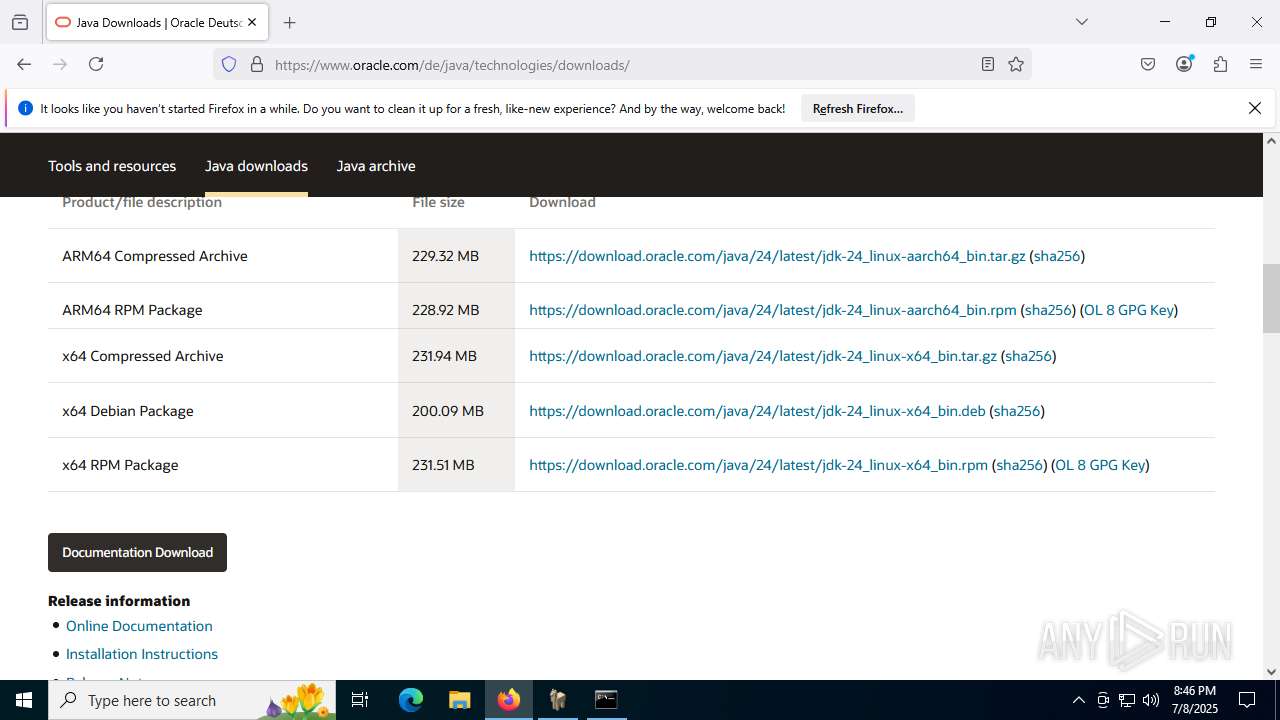The width and height of the screenshot is (1280, 720).
Task: Go back with the back arrow
Action: click(24, 64)
